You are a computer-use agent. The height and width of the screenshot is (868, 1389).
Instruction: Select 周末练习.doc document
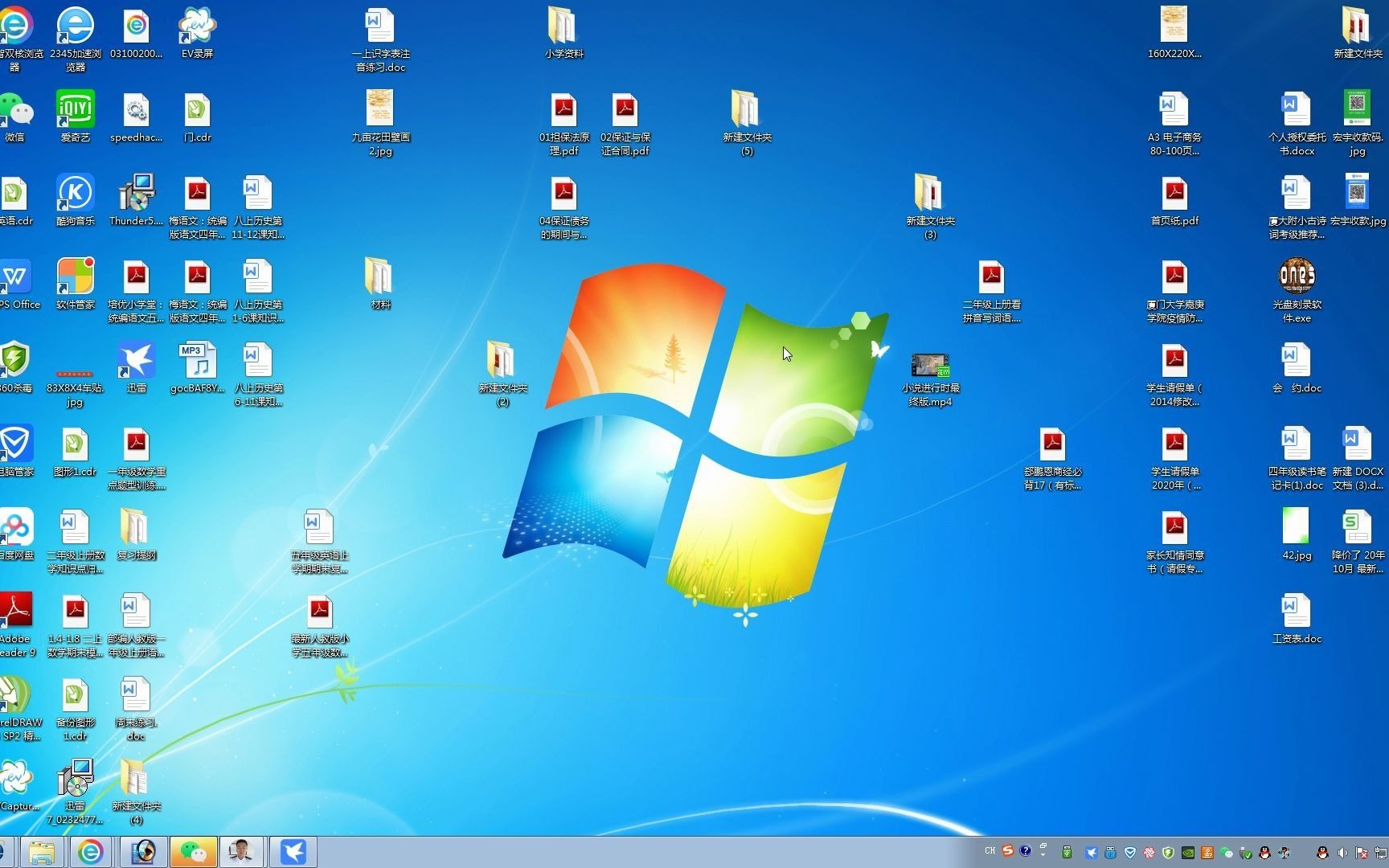pyautogui.click(x=136, y=708)
